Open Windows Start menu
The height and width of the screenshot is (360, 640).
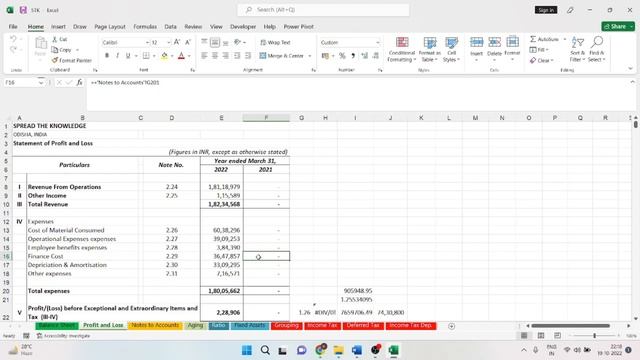tap(247, 350)
